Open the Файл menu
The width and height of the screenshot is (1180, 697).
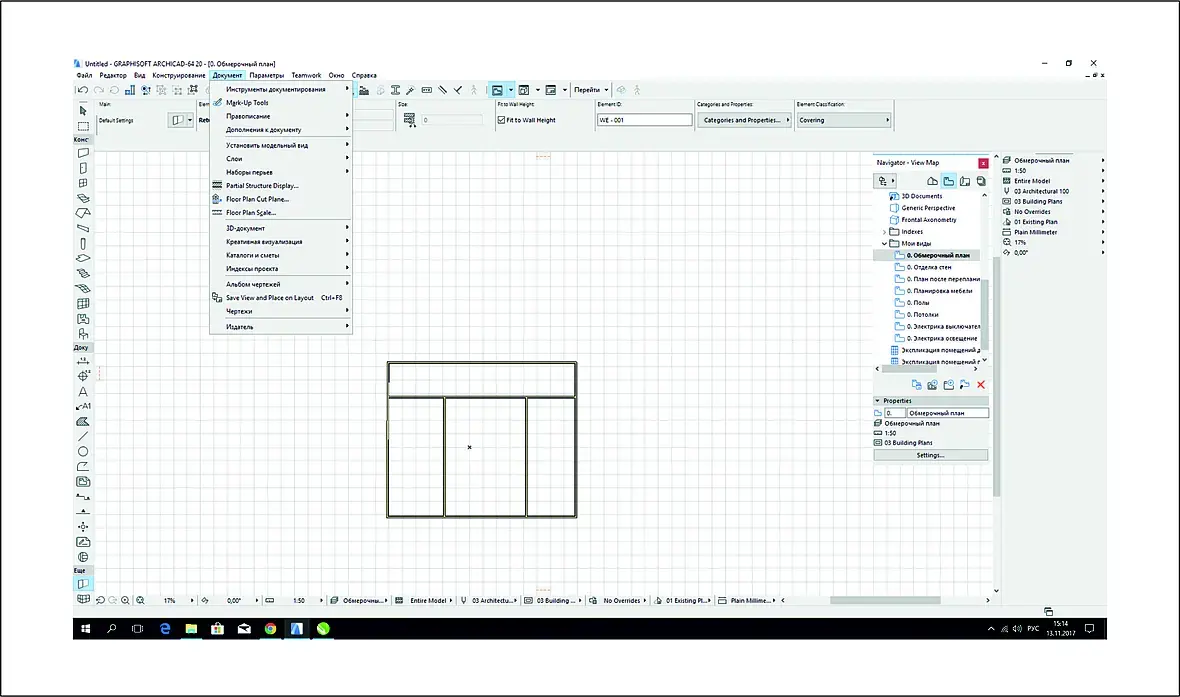click(84, 75)
